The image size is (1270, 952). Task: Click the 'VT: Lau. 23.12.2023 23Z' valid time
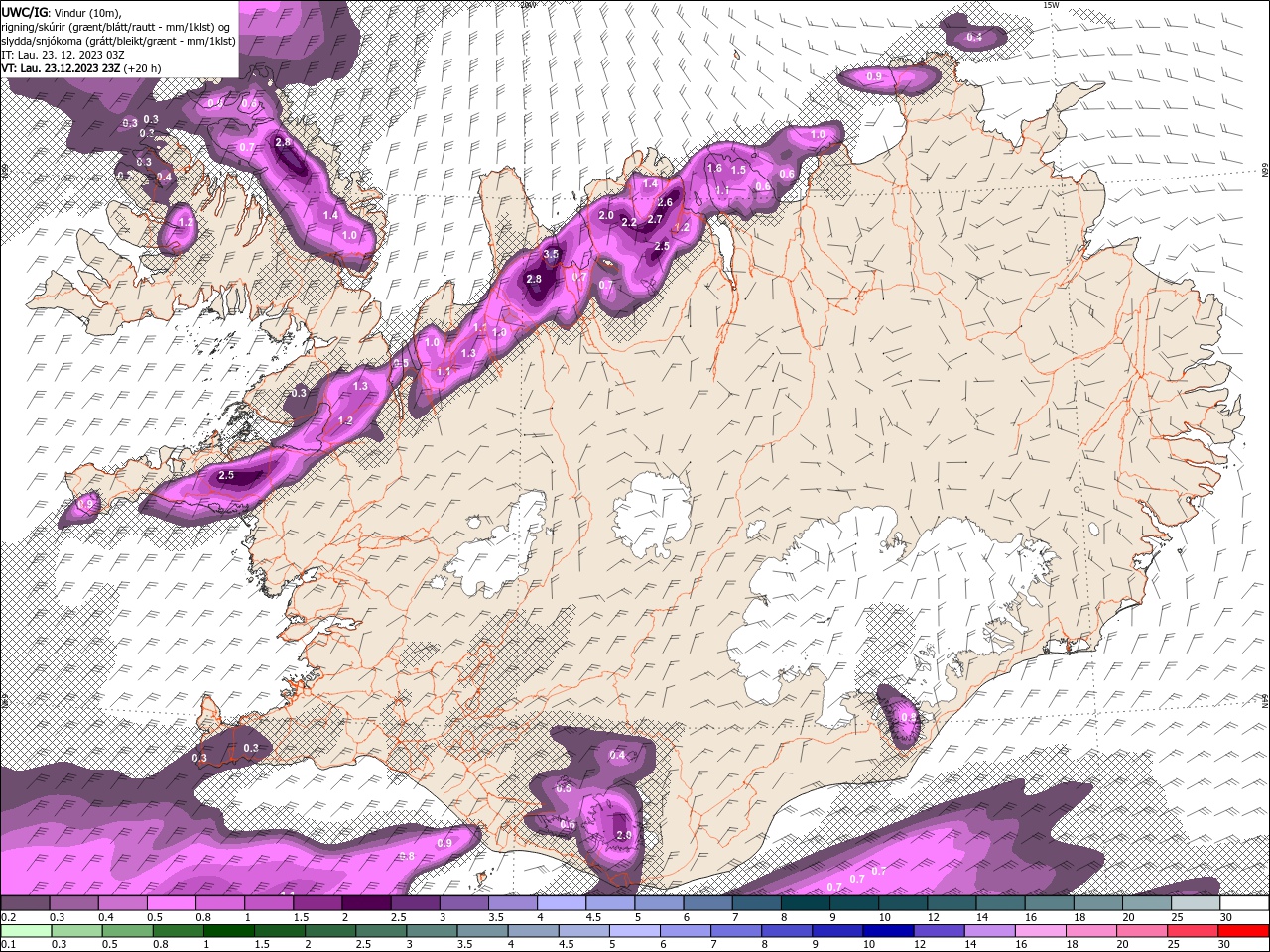pos(61,68)
